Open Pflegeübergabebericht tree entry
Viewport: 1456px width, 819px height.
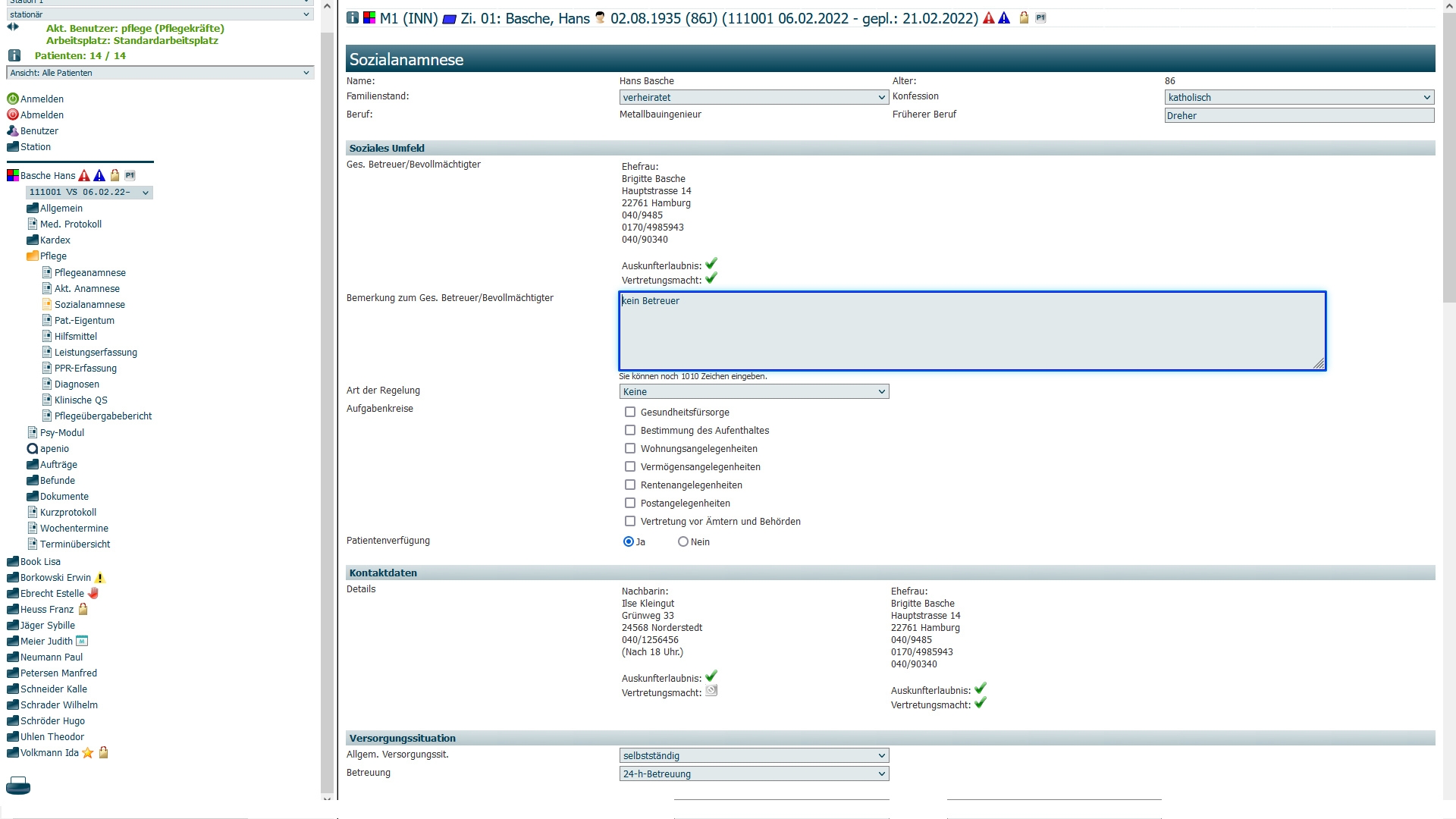(102, 416)
